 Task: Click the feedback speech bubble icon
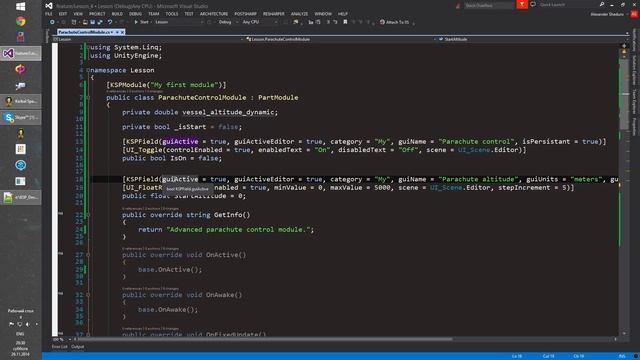[533, 4]
